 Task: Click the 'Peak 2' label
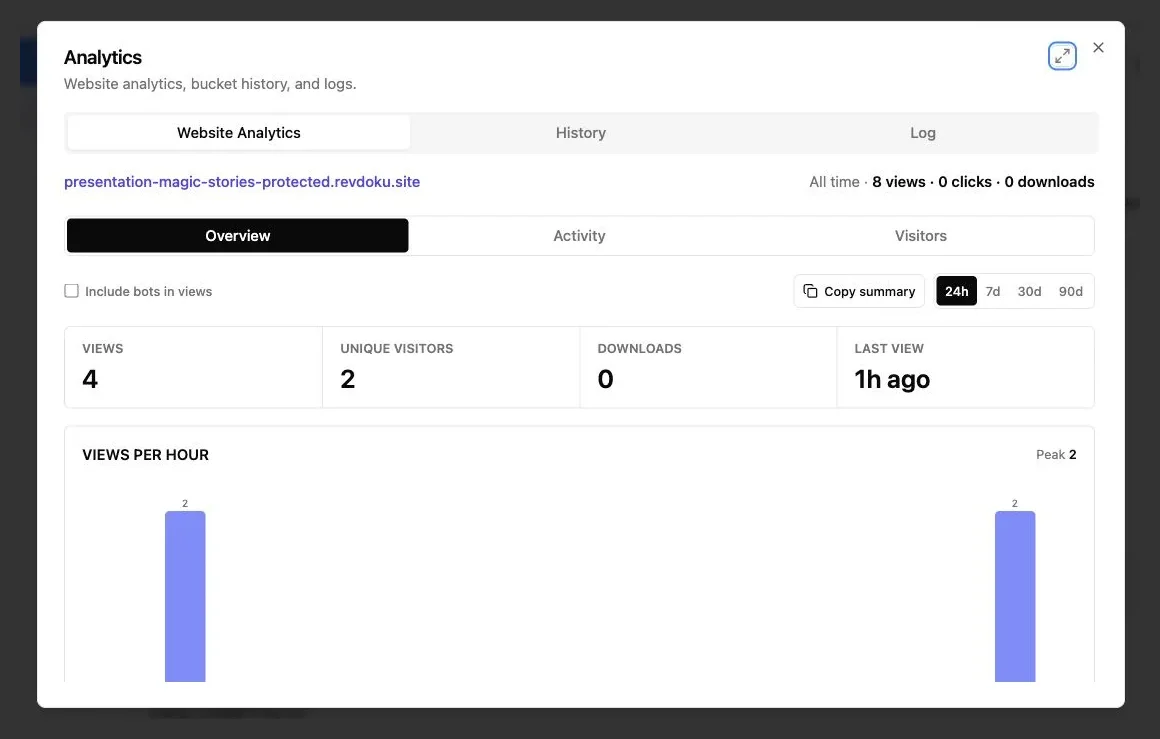point(1056,454)
